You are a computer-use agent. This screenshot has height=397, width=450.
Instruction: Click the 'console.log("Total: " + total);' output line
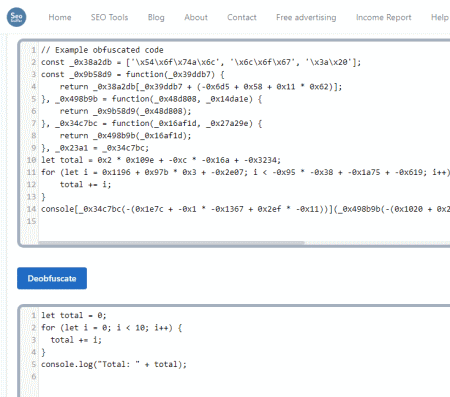coord(114,364)
